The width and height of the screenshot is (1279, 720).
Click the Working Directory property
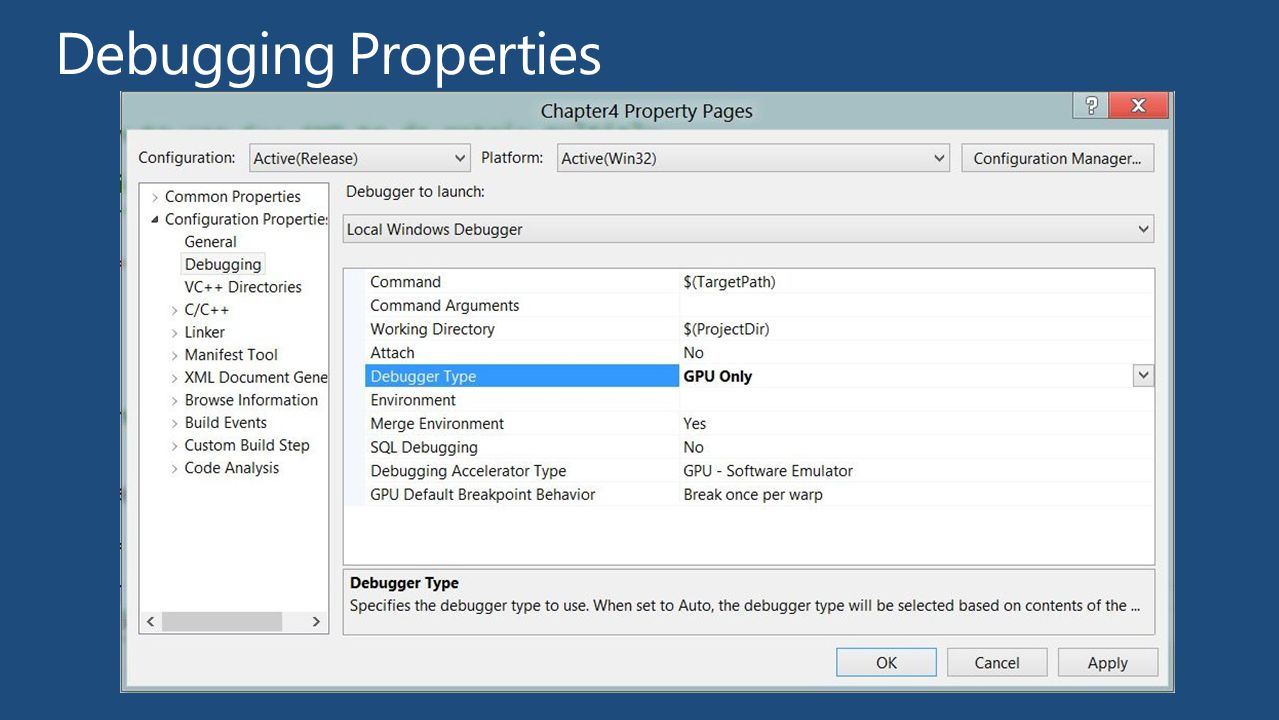[x=432, y=329]
